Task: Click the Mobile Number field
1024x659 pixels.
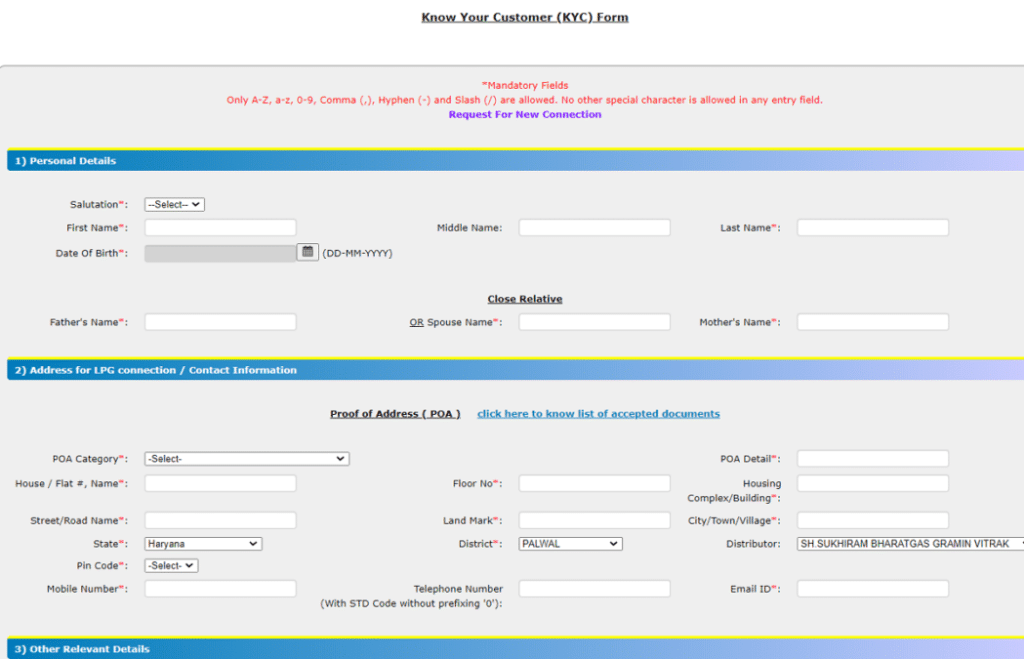Action: (x=220, y=588)
